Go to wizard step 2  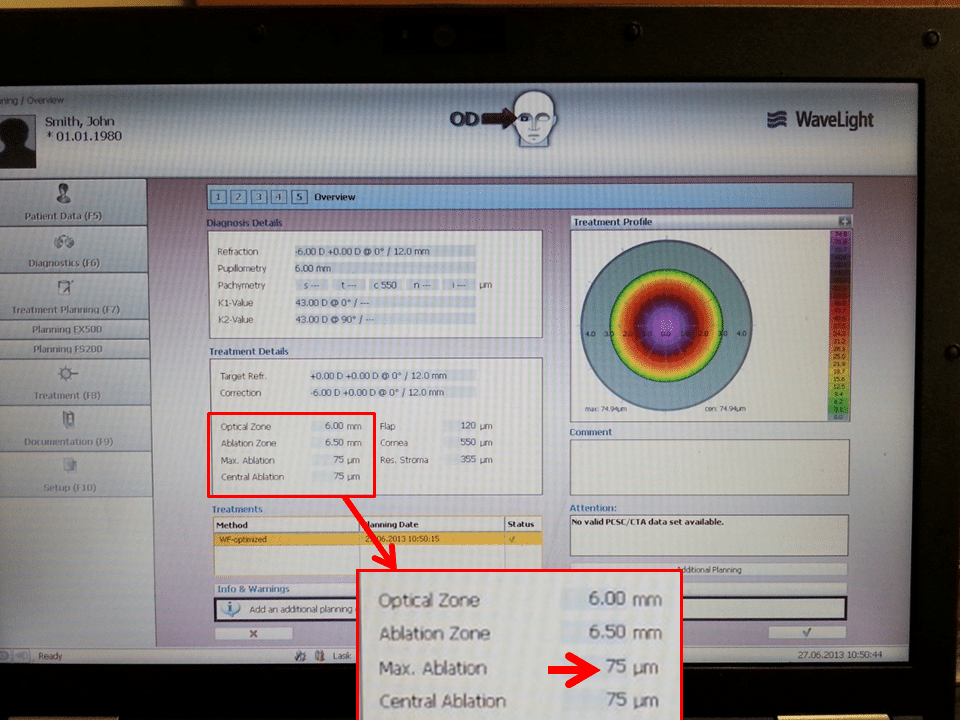pos(238,197)
